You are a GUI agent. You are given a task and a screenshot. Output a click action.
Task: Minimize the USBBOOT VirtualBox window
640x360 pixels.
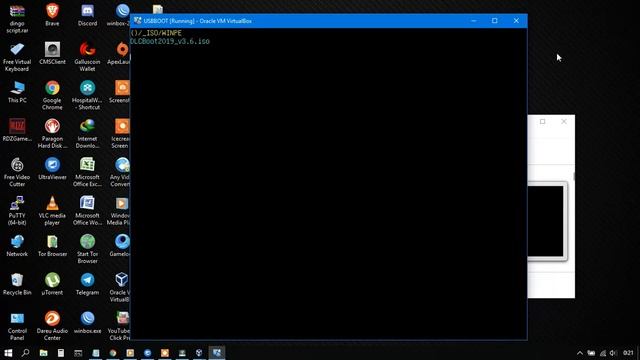pyautogui.click(x=473, y=21)
